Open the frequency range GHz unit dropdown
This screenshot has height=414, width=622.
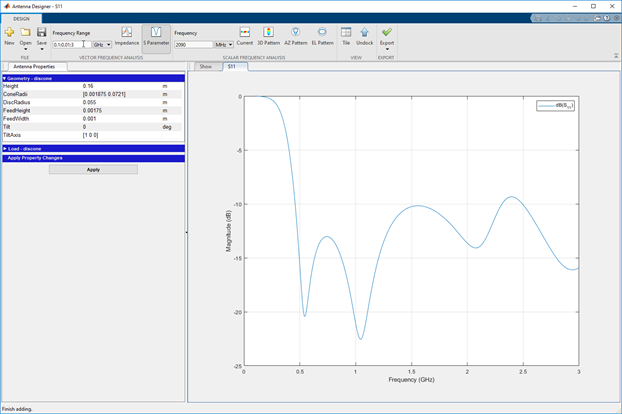click(102, 44)
